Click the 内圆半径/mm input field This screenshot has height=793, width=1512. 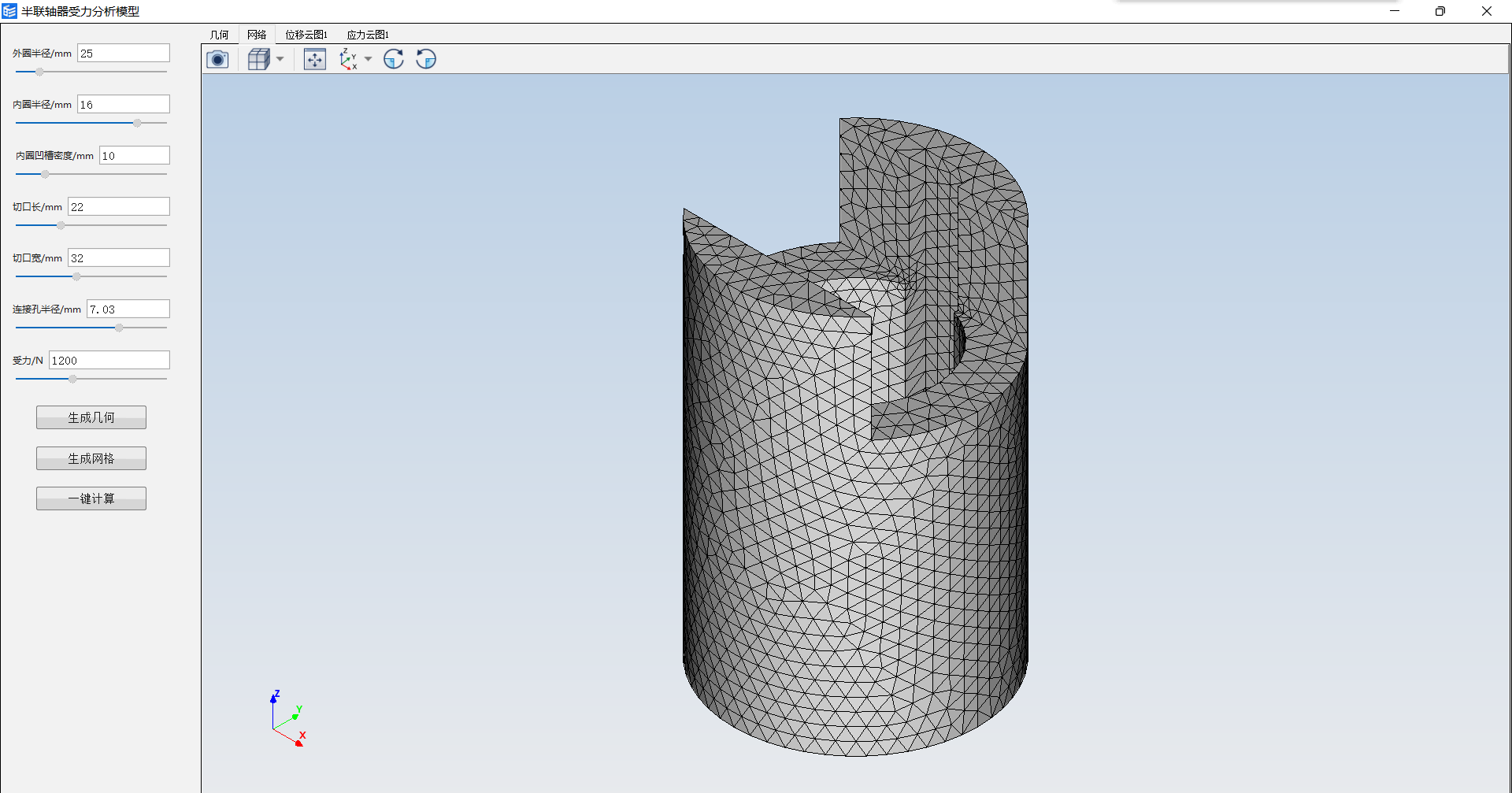tap(124, 104)
